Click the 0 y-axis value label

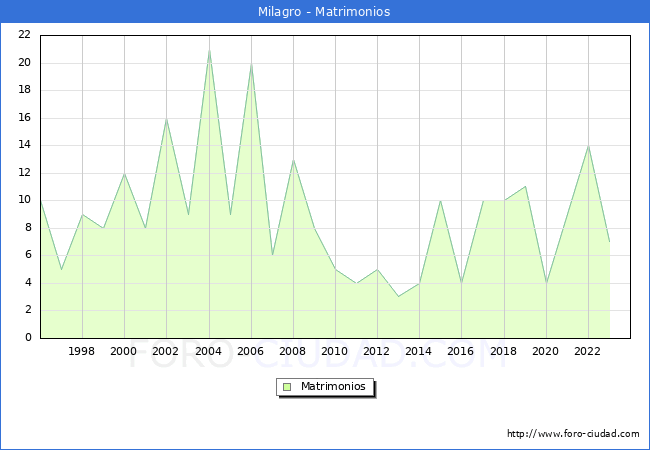point(28,337)
